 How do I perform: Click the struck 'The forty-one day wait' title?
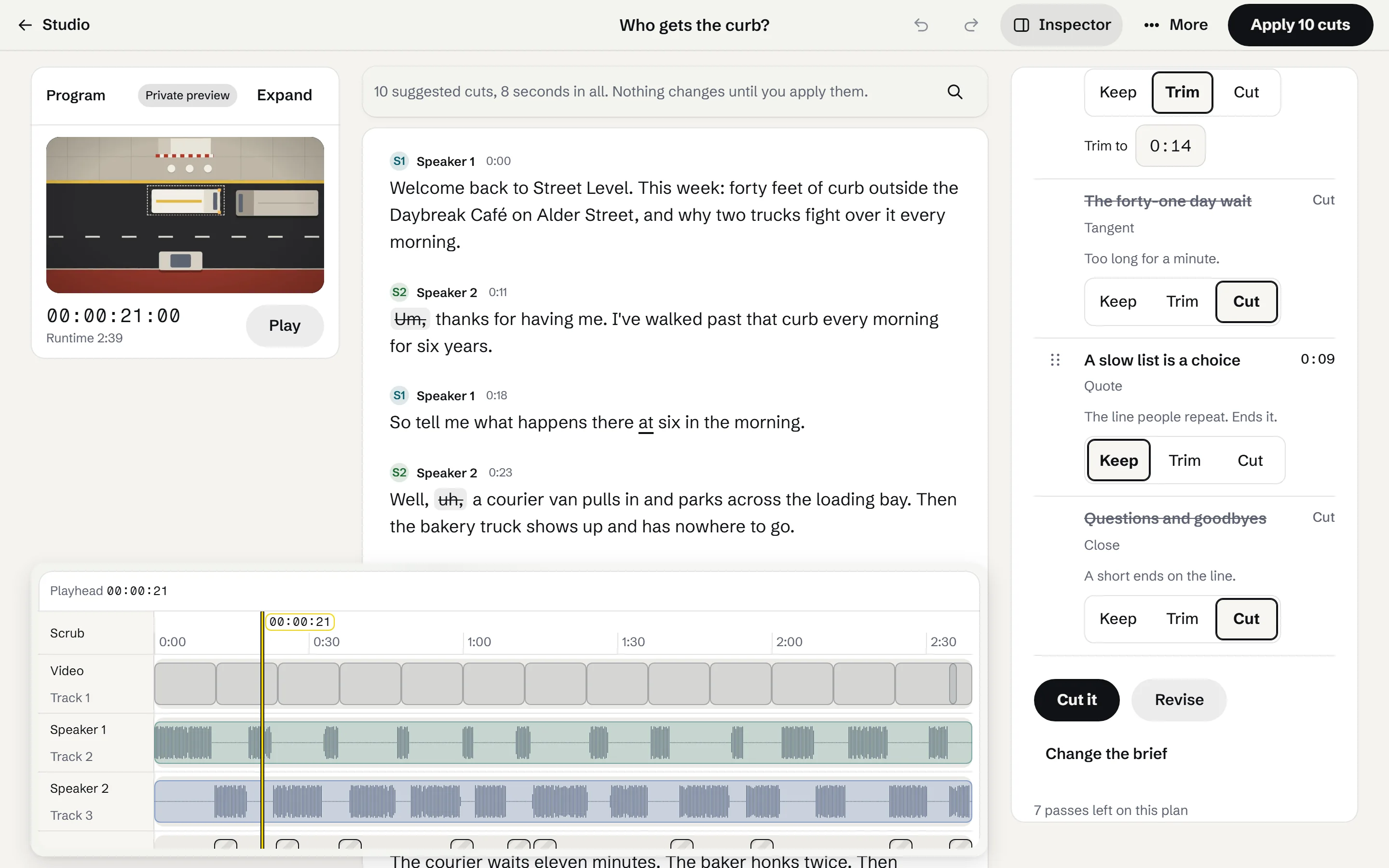1168,201
